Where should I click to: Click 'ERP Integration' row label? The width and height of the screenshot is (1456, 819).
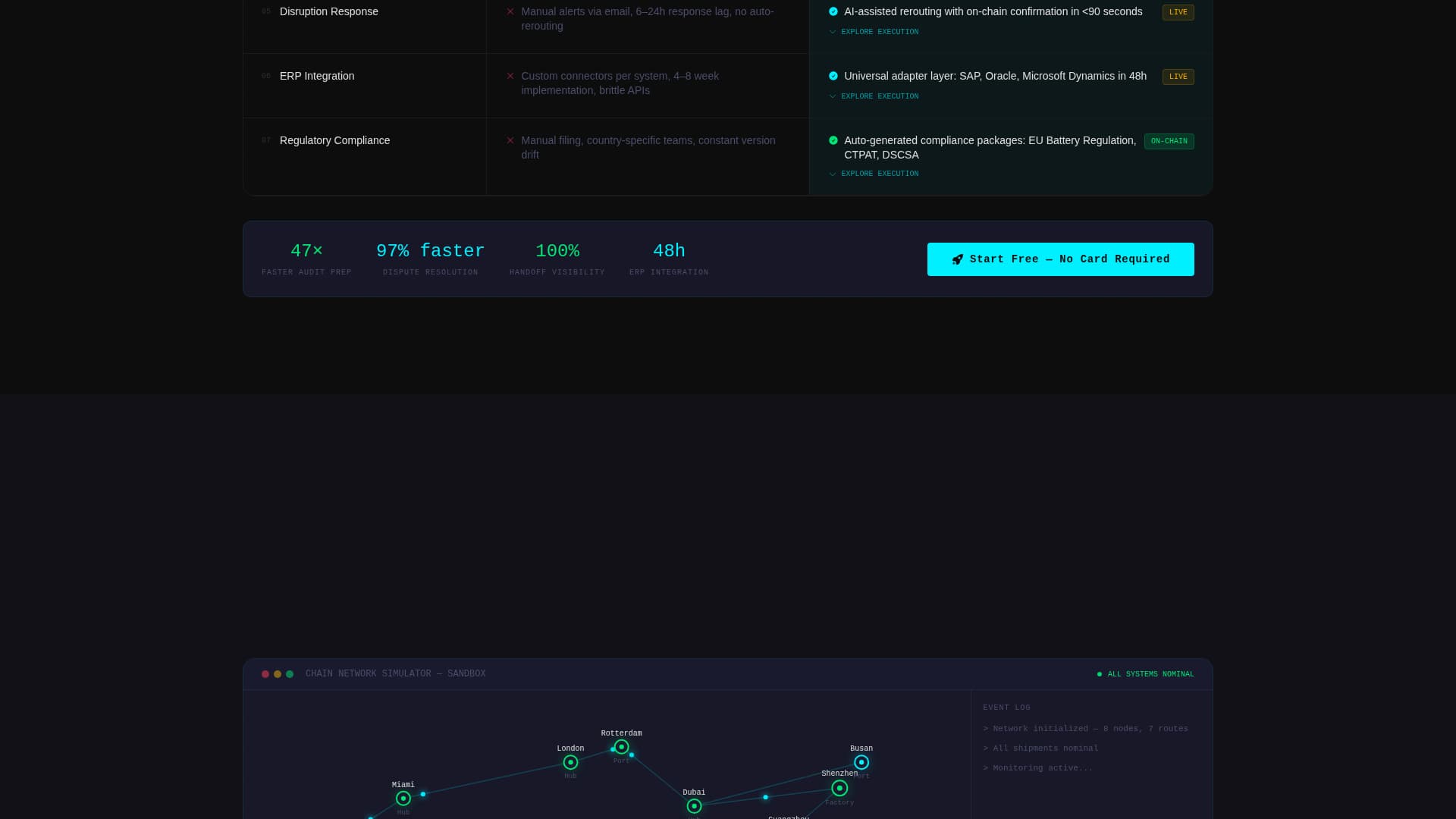point(317,76)
